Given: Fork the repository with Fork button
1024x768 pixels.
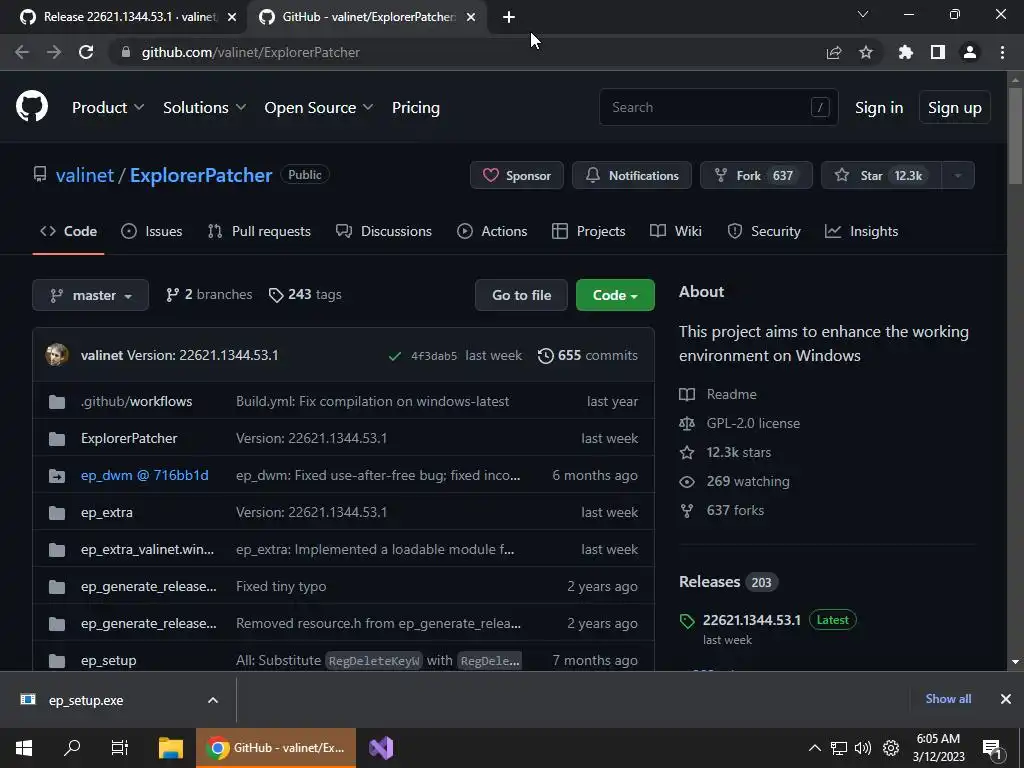Looking at the screenshot, I should point(756,175).
